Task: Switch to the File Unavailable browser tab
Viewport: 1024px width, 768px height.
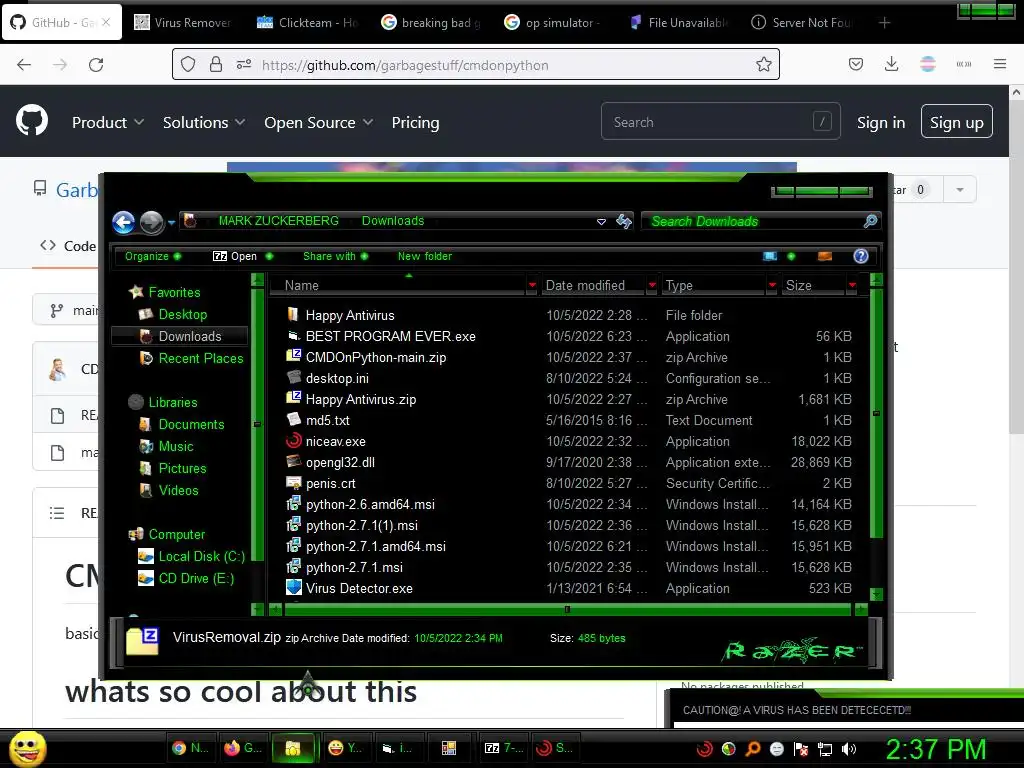Action: point(678,22)
